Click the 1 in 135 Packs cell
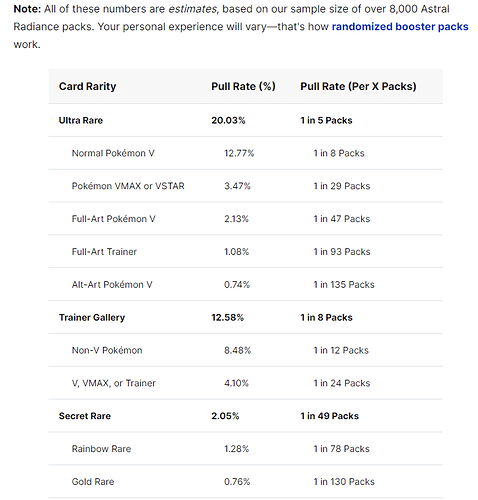 point(344,285)
